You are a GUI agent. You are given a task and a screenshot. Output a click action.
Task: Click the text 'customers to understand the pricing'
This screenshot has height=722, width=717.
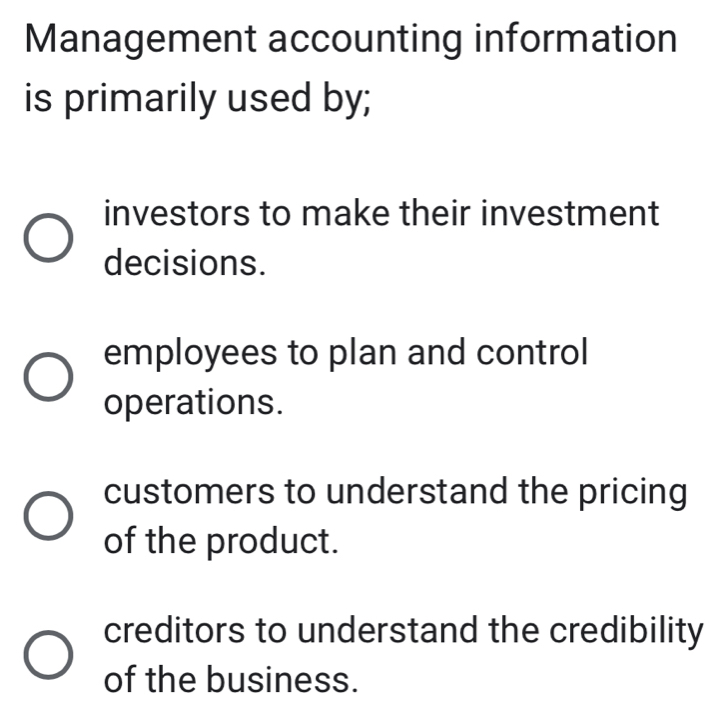coord(395,492)
